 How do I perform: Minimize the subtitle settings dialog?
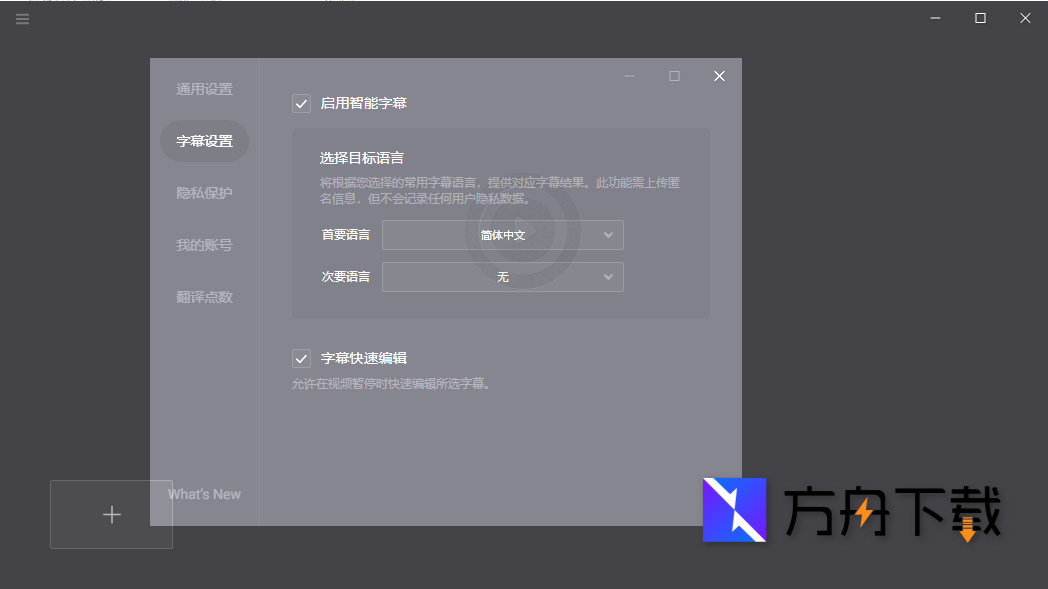[x=629, y=75]
